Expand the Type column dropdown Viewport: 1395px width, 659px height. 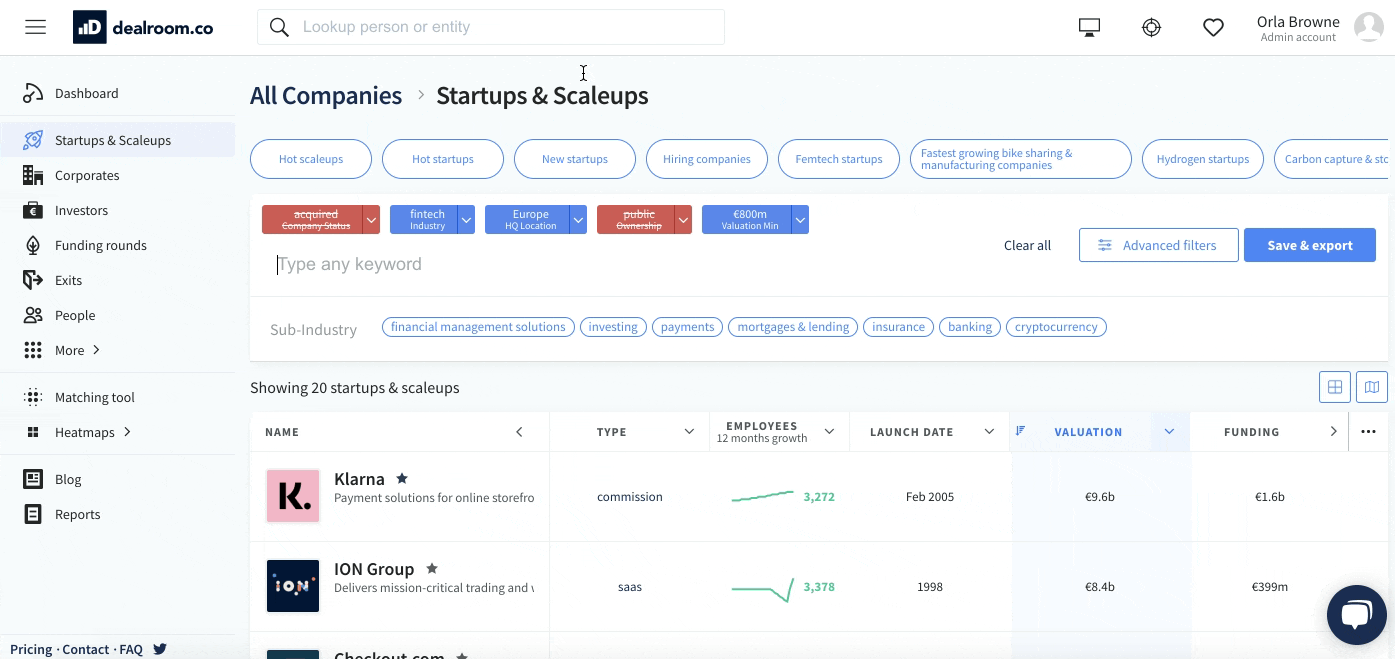(689, 432)
